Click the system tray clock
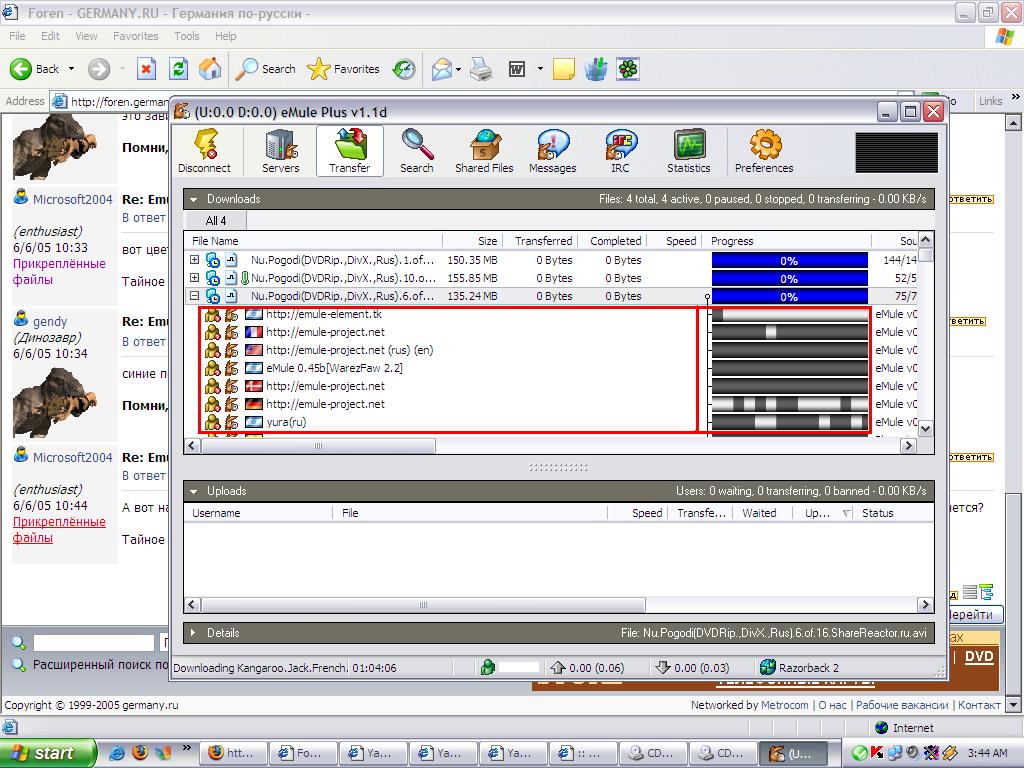The width and height of the screenshot is (1024, 768). click(987, 753)
